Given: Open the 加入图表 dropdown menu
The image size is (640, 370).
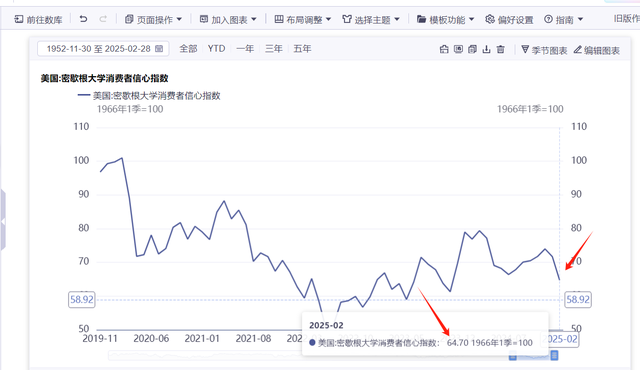Looking at the screenshot, I should click(228, 19).
